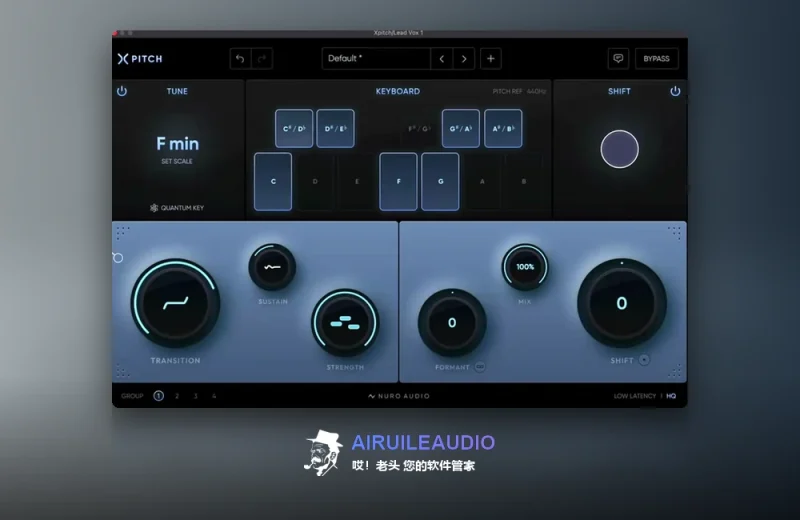Click the FORMANT knob
The height and width of the screenshot is (520, 800).
(452, 323)
